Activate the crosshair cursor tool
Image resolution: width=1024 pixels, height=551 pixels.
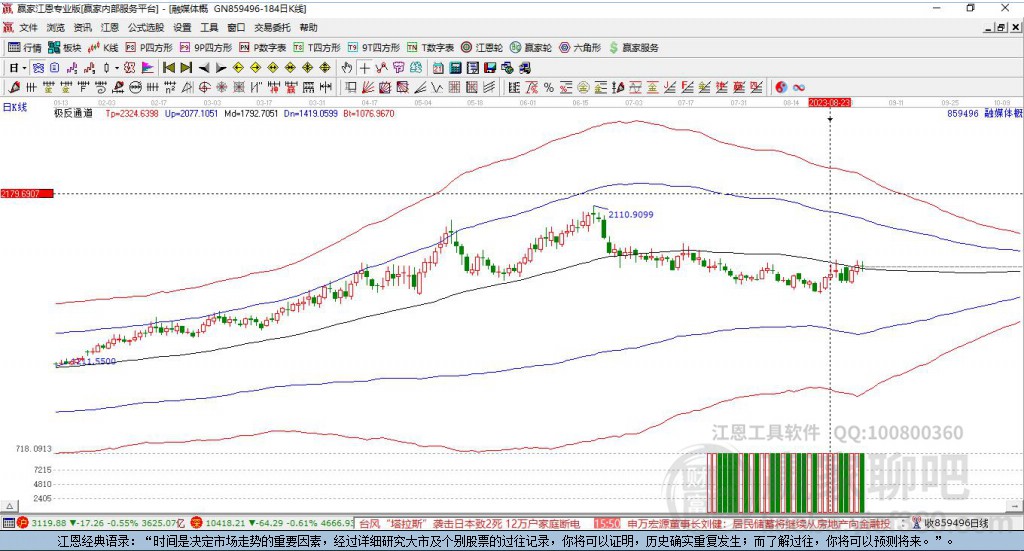coord(364,68)
